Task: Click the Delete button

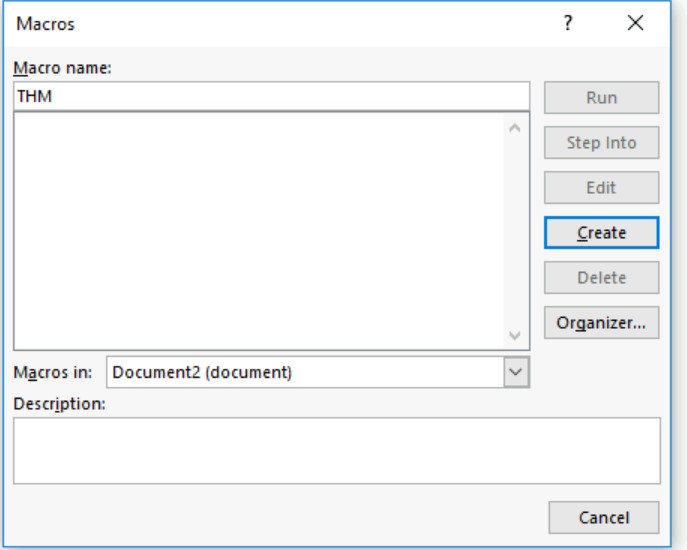Action: tap(601, 277)
